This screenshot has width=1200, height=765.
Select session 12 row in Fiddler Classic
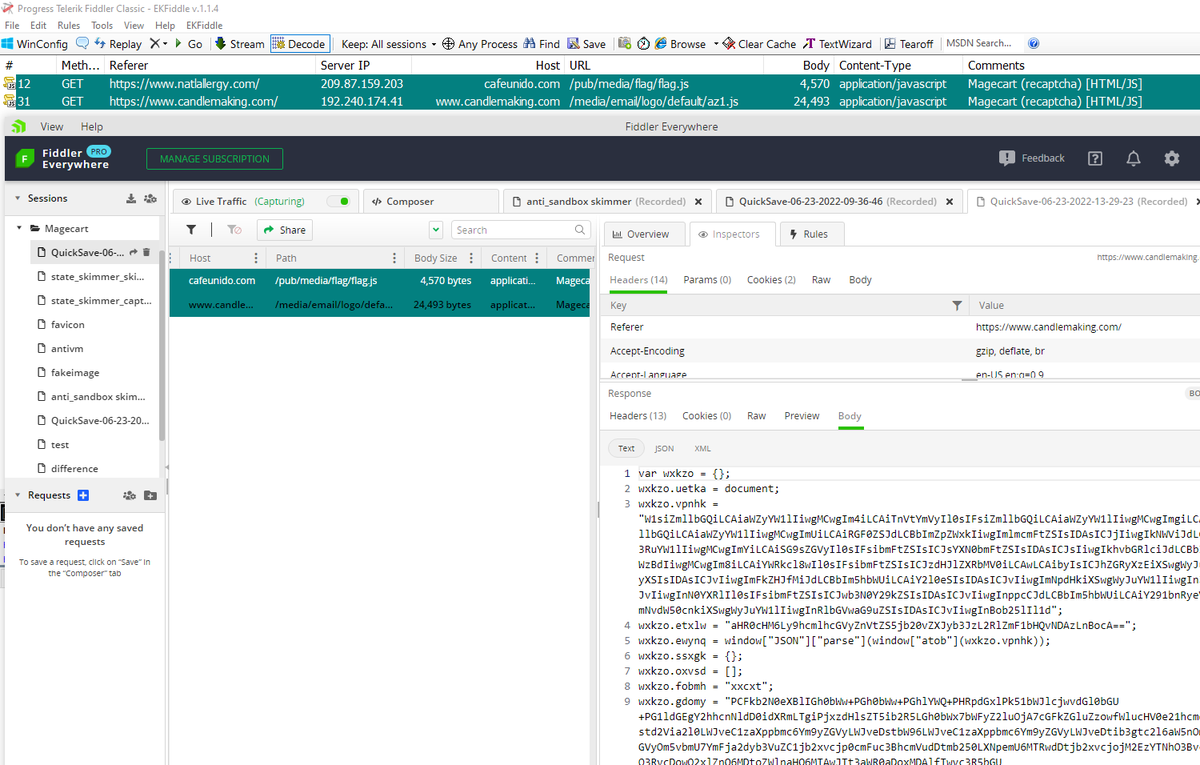coord(600,84)
